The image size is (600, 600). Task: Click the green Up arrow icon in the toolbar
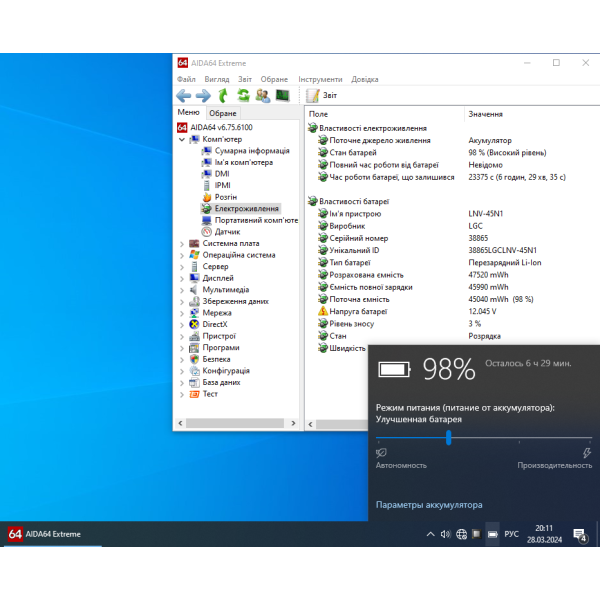point(223,95)
